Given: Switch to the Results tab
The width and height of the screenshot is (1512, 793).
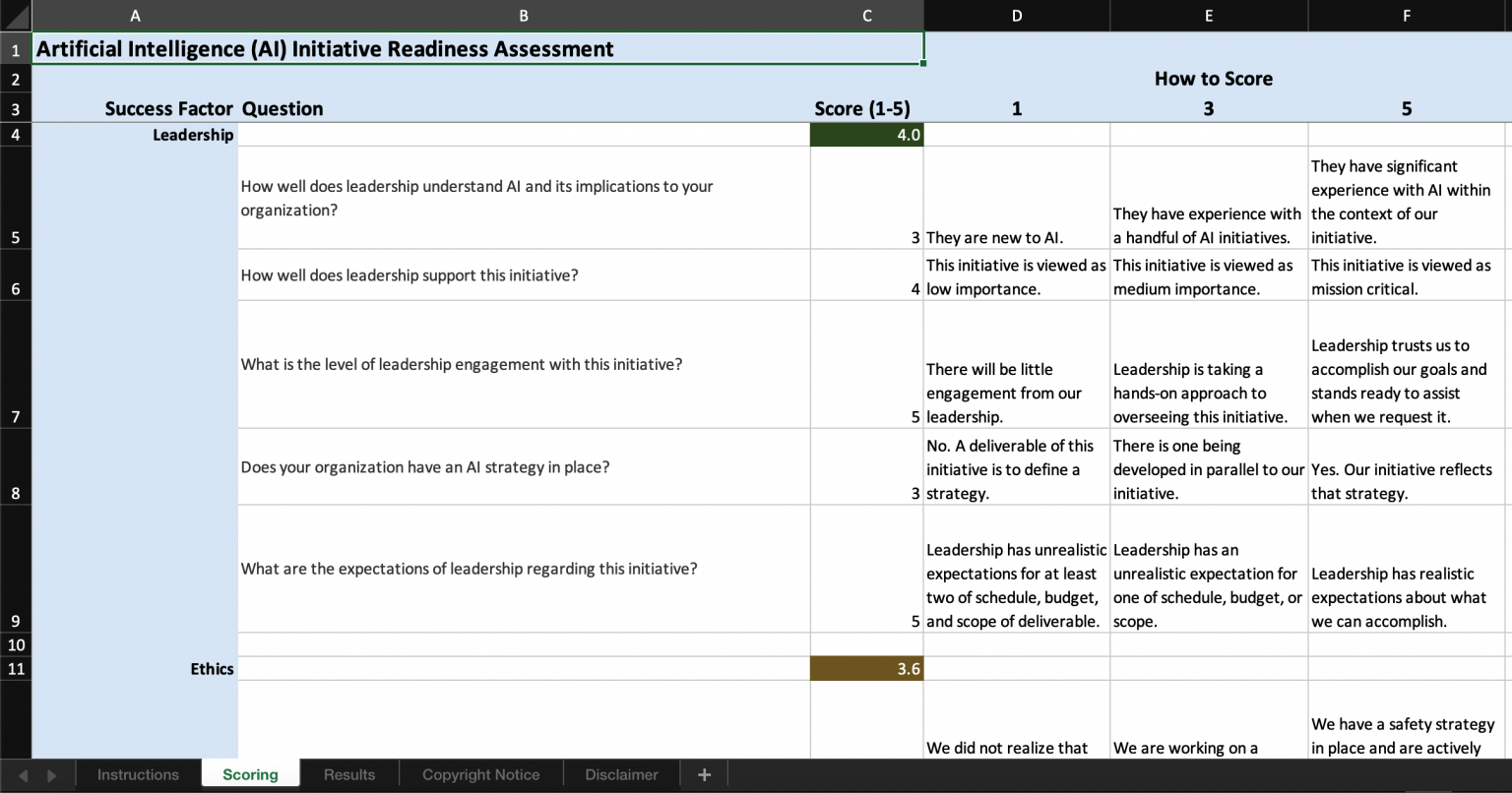Looking at the screenshot, I should 348,774.
